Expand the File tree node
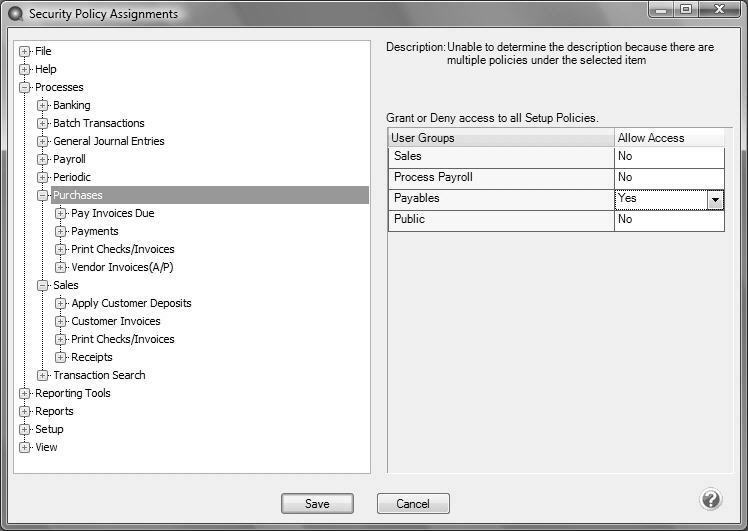748x531 pixels. pyautogui.click(x=25, y=52)
